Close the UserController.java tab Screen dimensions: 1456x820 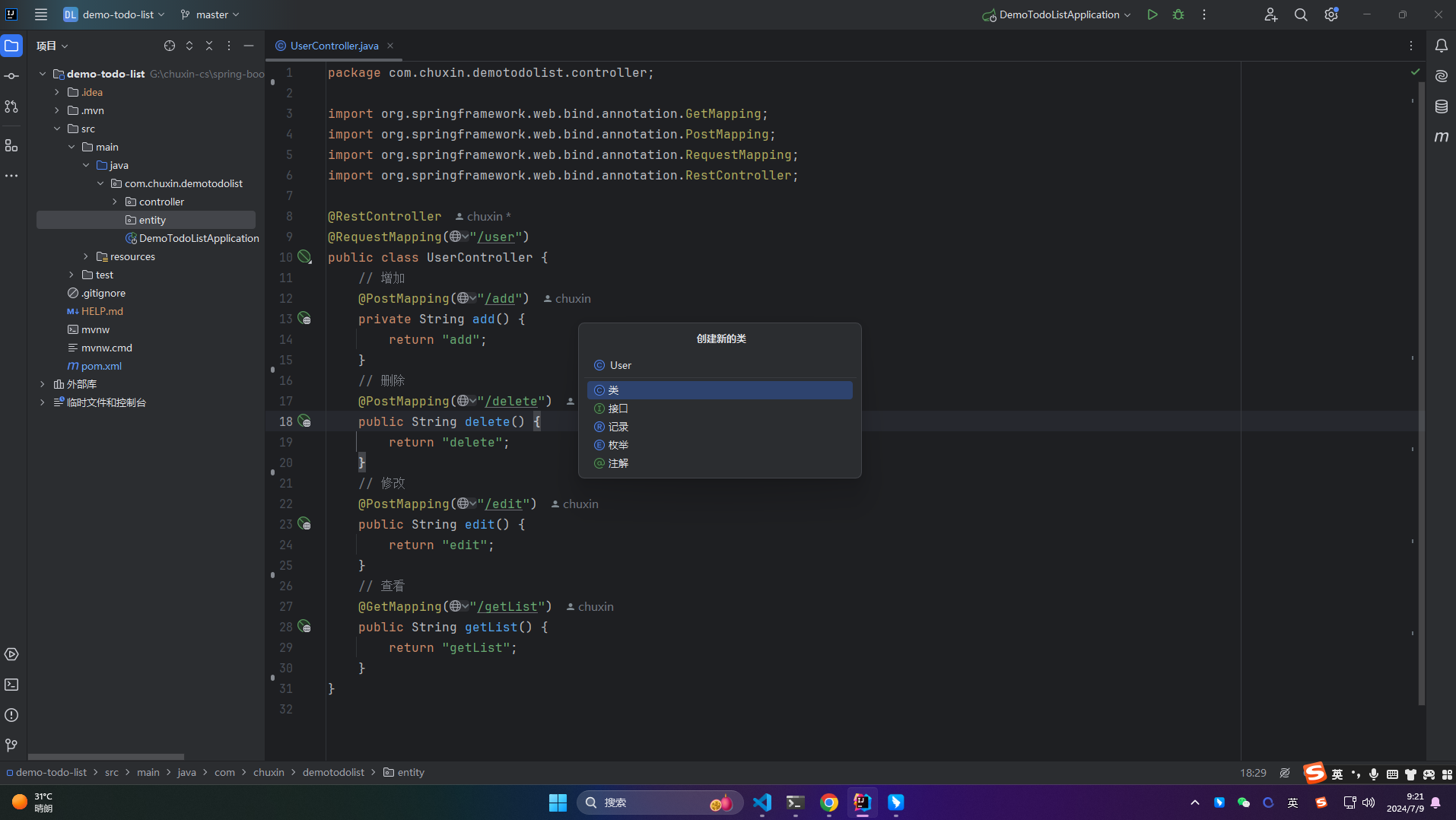pos(390,46)
